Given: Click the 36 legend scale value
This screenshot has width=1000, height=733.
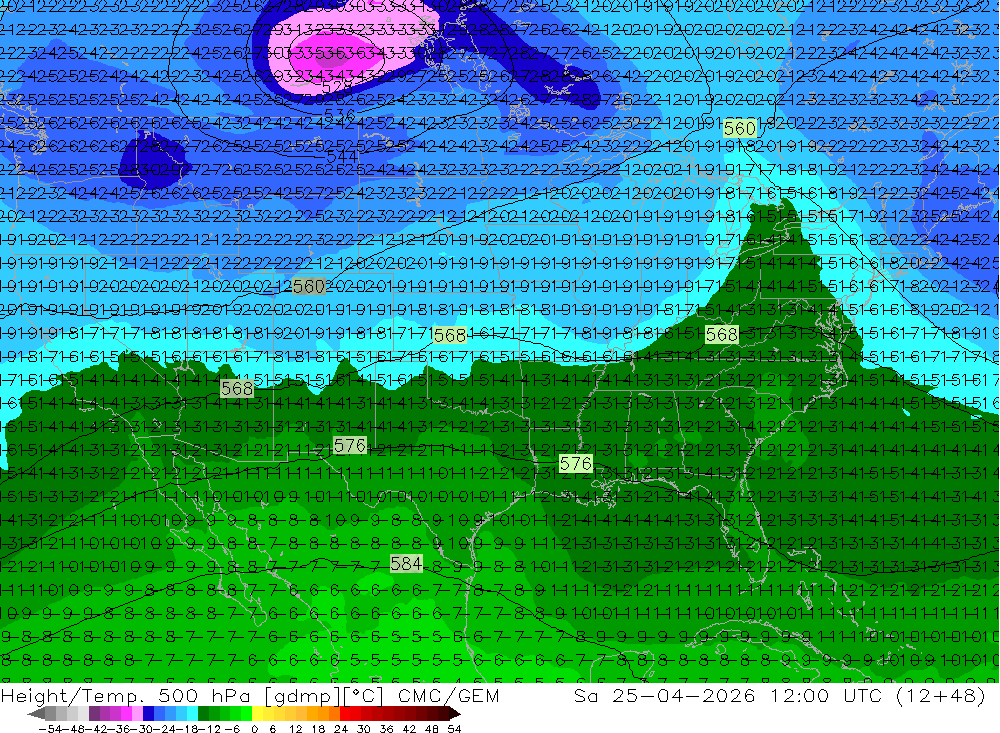Looking at the screenshot, I should (x=386, y=729).
